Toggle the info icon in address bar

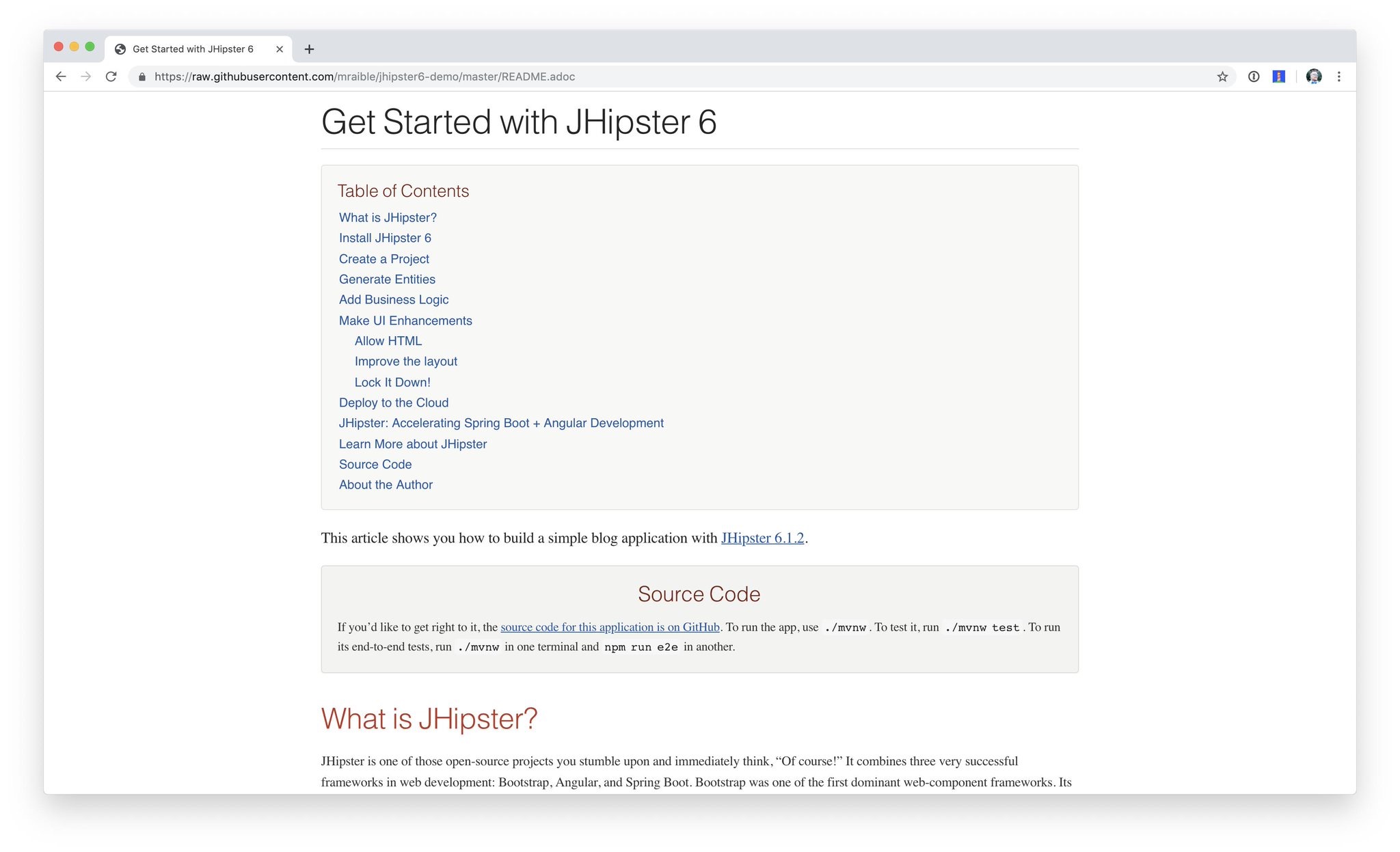pos(1254,76)
